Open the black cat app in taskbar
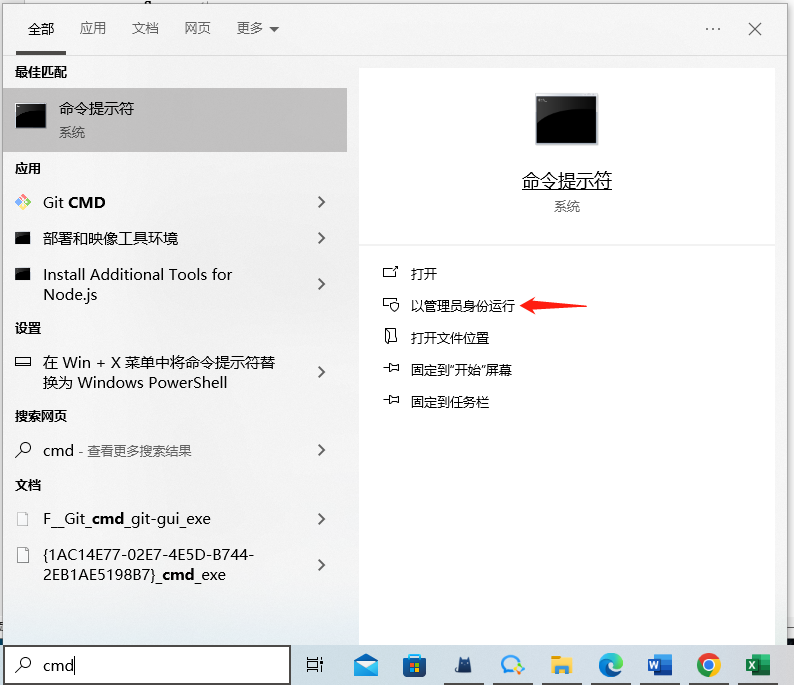The width and height of the screenshot is (794, 685). click(x=463, y=665)
